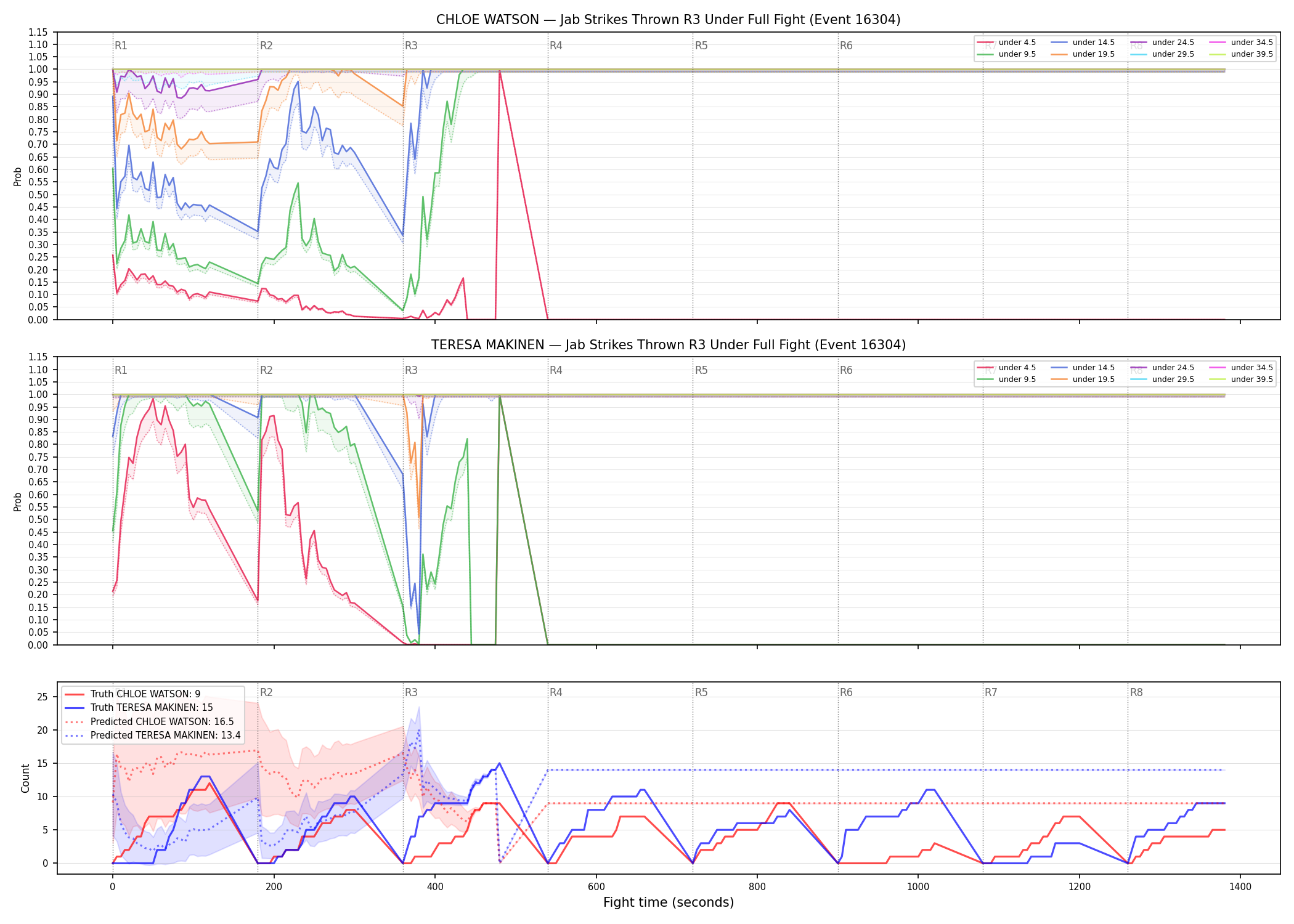
Task: Click 'Predicted TERESA MAKINEN: 13.4' legend entry
Action: [x=153, y=736]
